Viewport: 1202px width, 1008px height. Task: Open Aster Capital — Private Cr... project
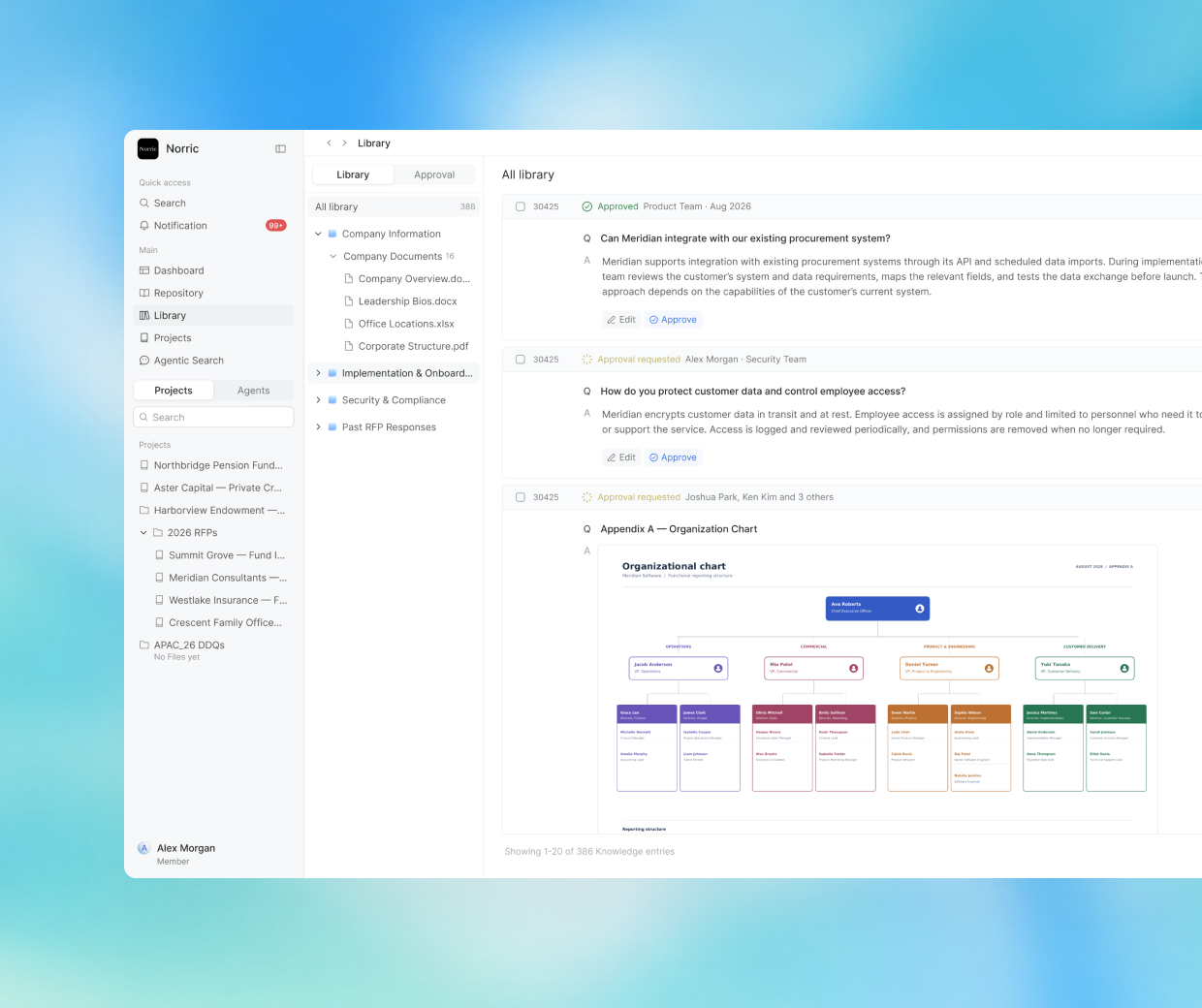point(213,488)
